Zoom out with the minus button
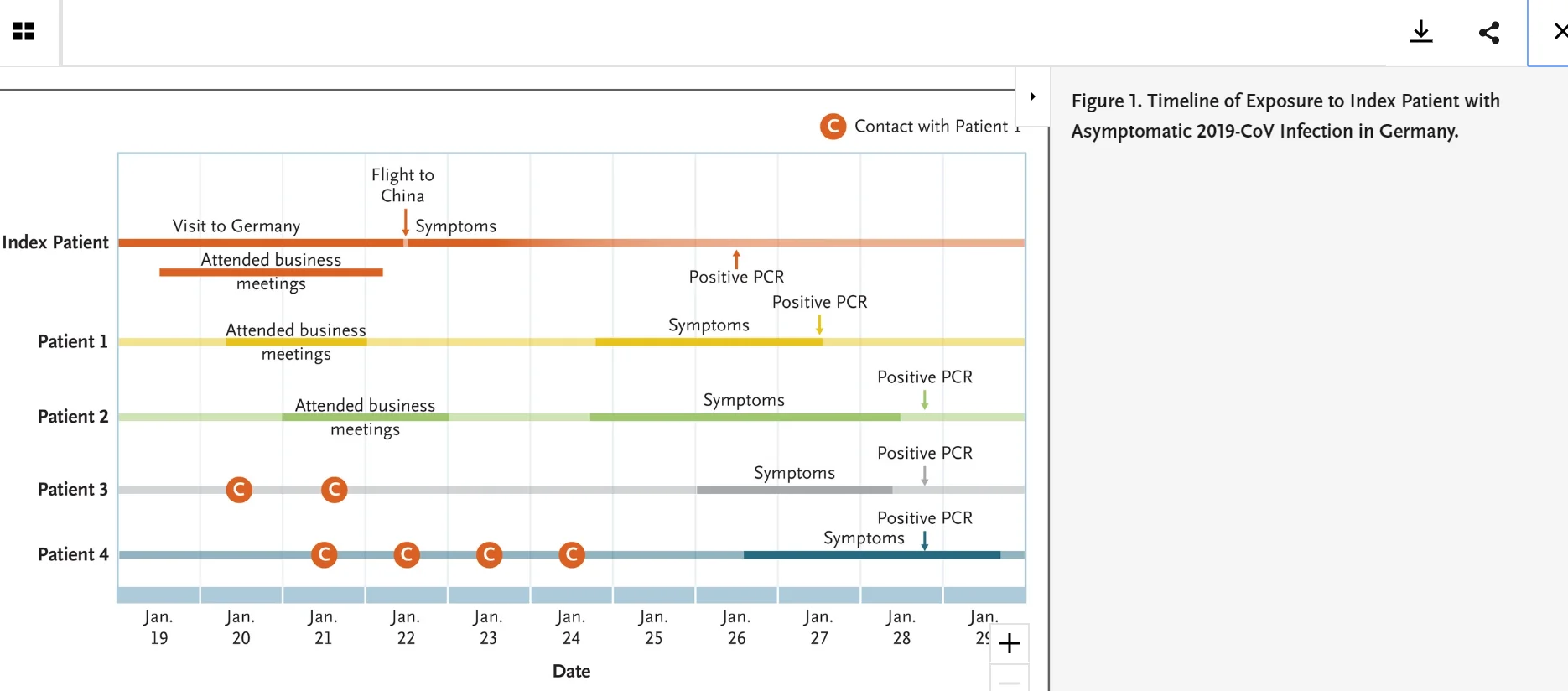The image size is (1568, 691). [1010, 681]
